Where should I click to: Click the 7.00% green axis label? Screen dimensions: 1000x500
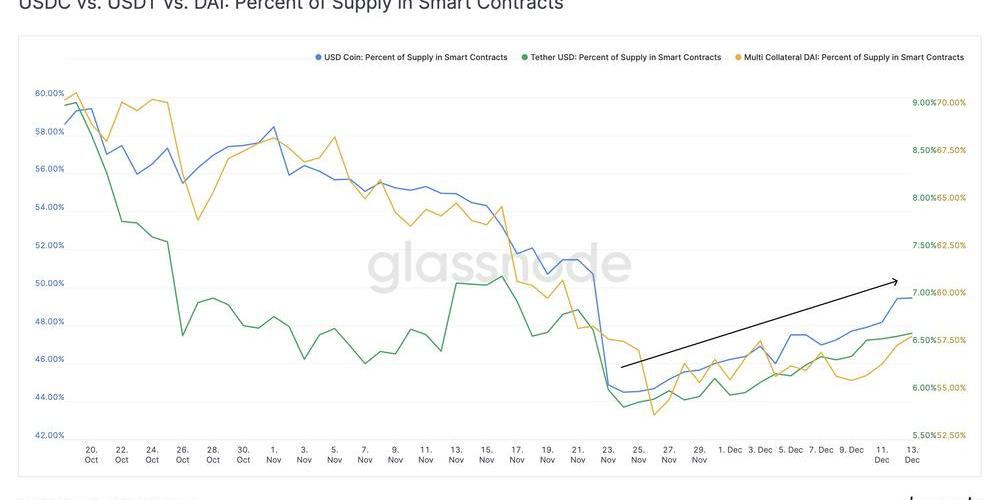[924, 293]
